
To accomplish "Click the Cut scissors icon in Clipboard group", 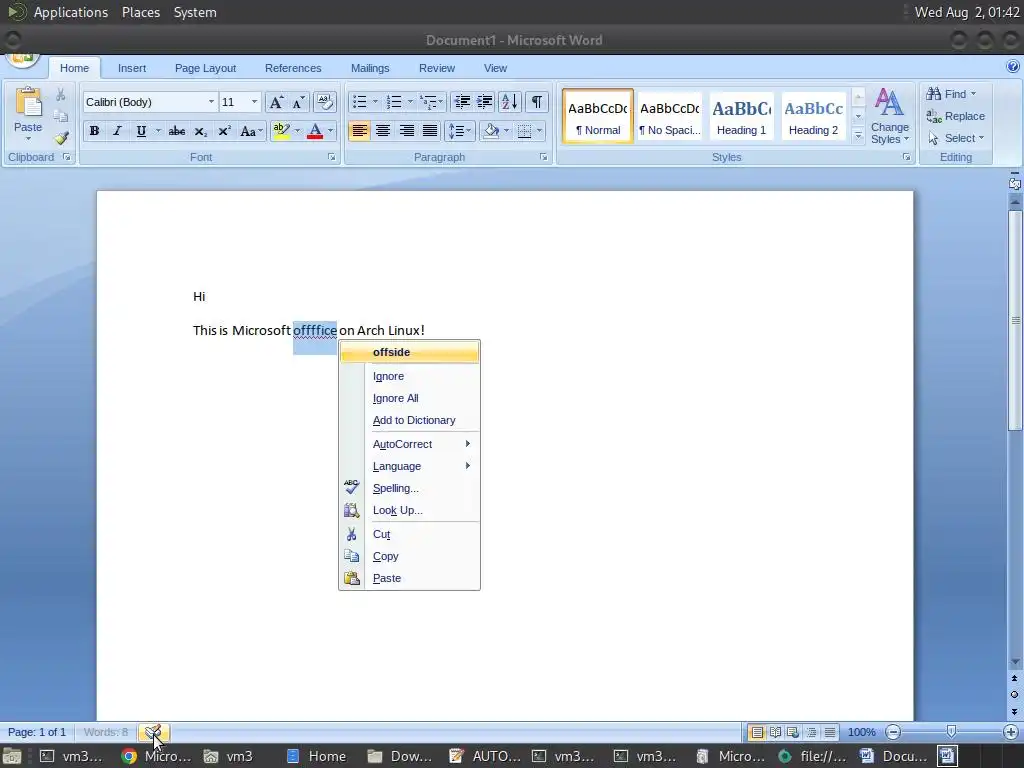I will (x=60, y=95).
